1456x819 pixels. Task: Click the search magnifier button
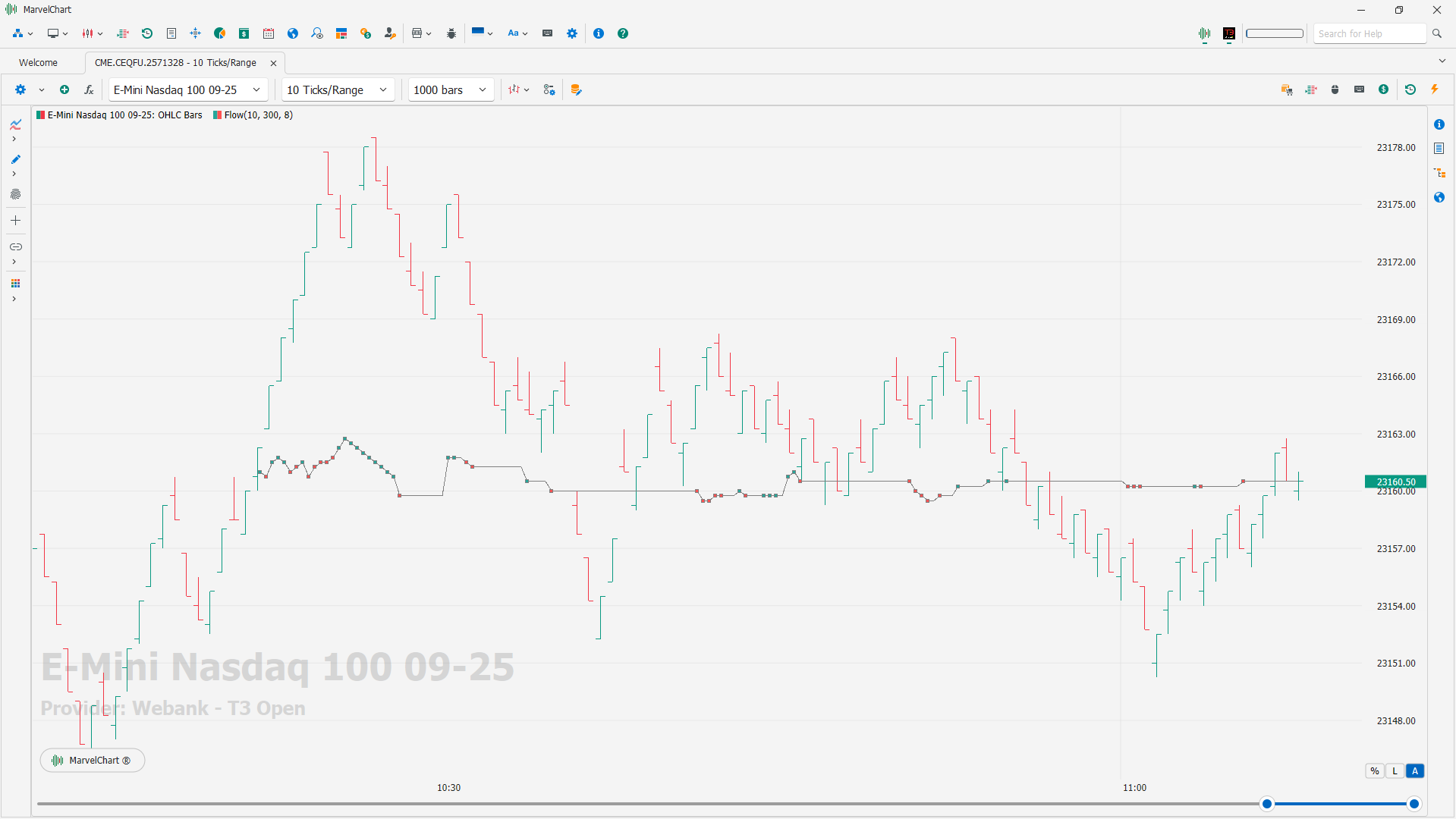point(1437,34)
